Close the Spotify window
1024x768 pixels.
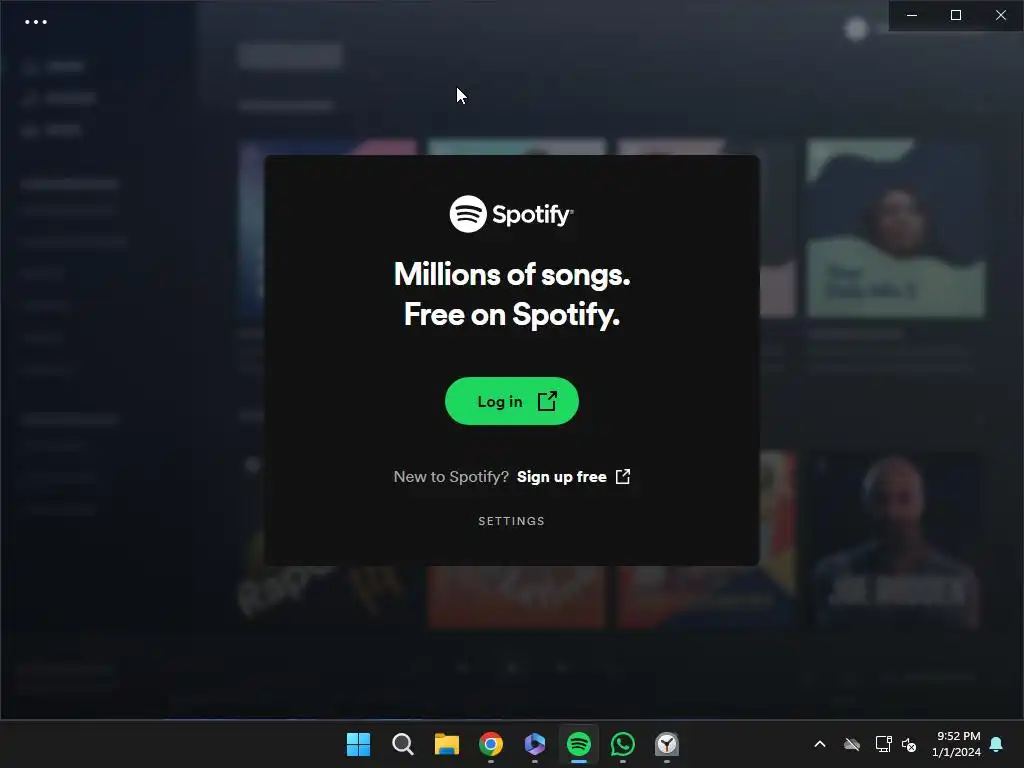point(1000,15)
